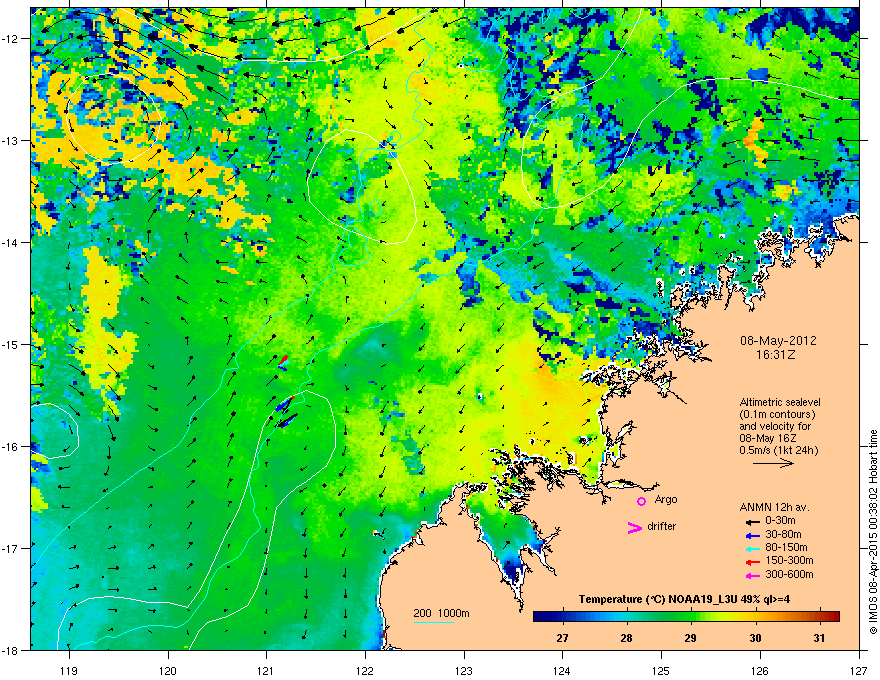Screen dimensions: 880x680
Task: Click the '(0.1m contours)' caption line
Action: (777, 414)
